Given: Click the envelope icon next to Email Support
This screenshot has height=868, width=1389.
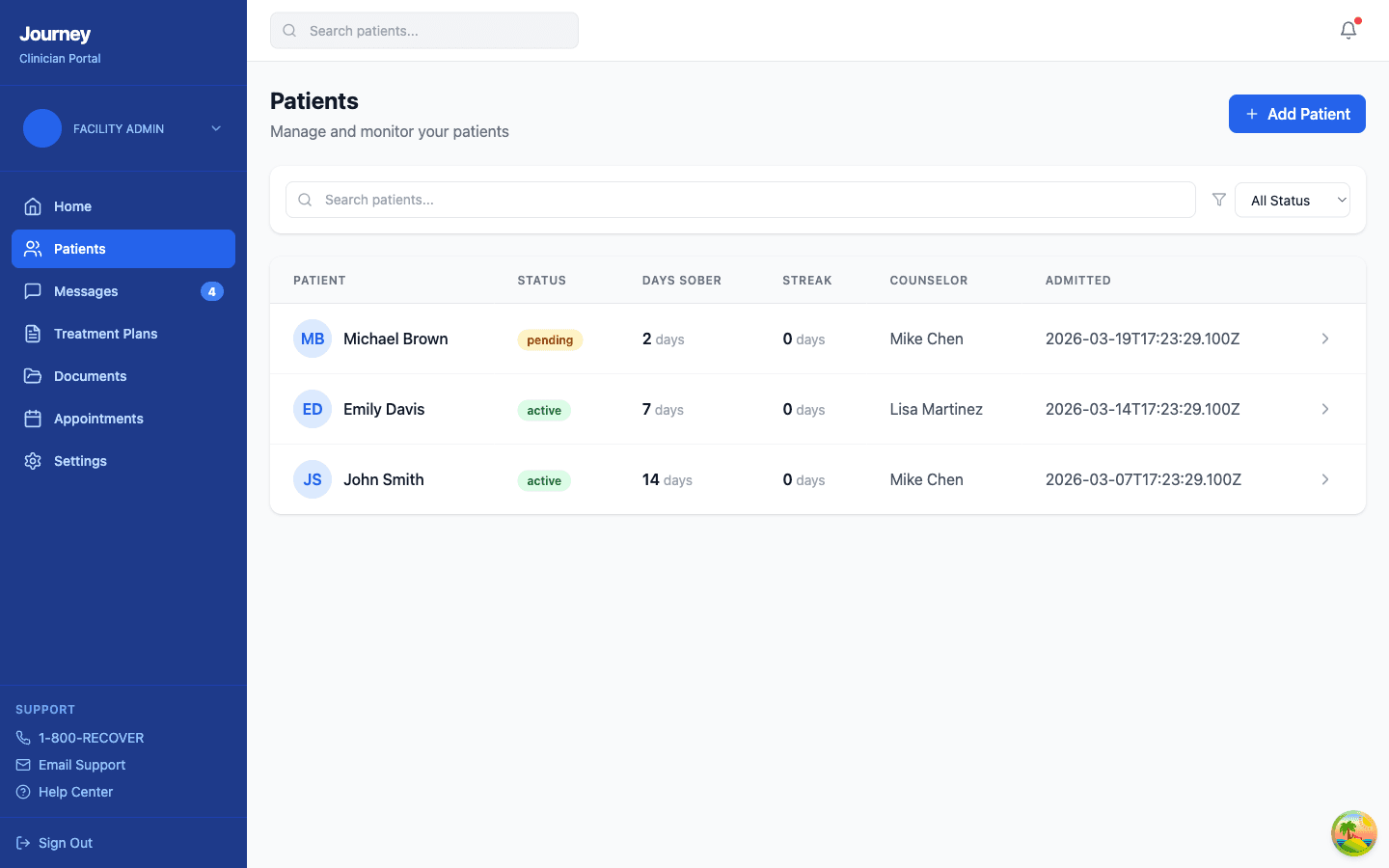Looking at the screenshot, I should point(22,764).
